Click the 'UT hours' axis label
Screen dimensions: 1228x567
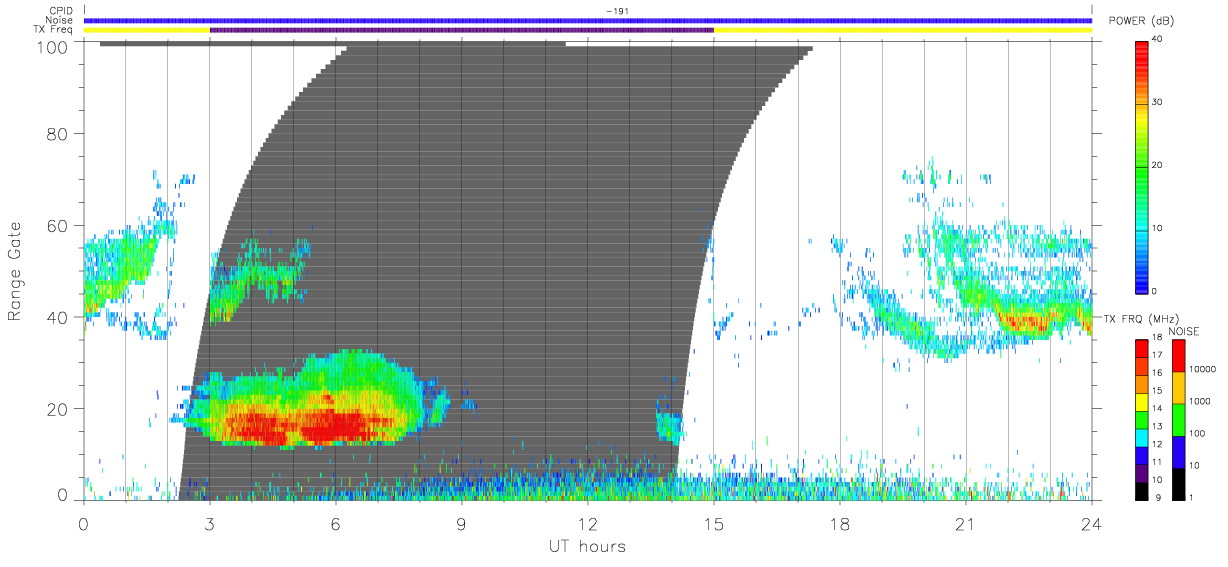tap(586, 546)
